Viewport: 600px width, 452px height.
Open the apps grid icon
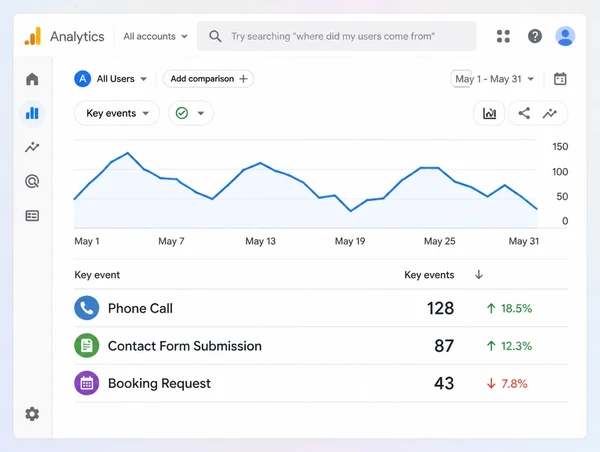(x=503, y=36)
